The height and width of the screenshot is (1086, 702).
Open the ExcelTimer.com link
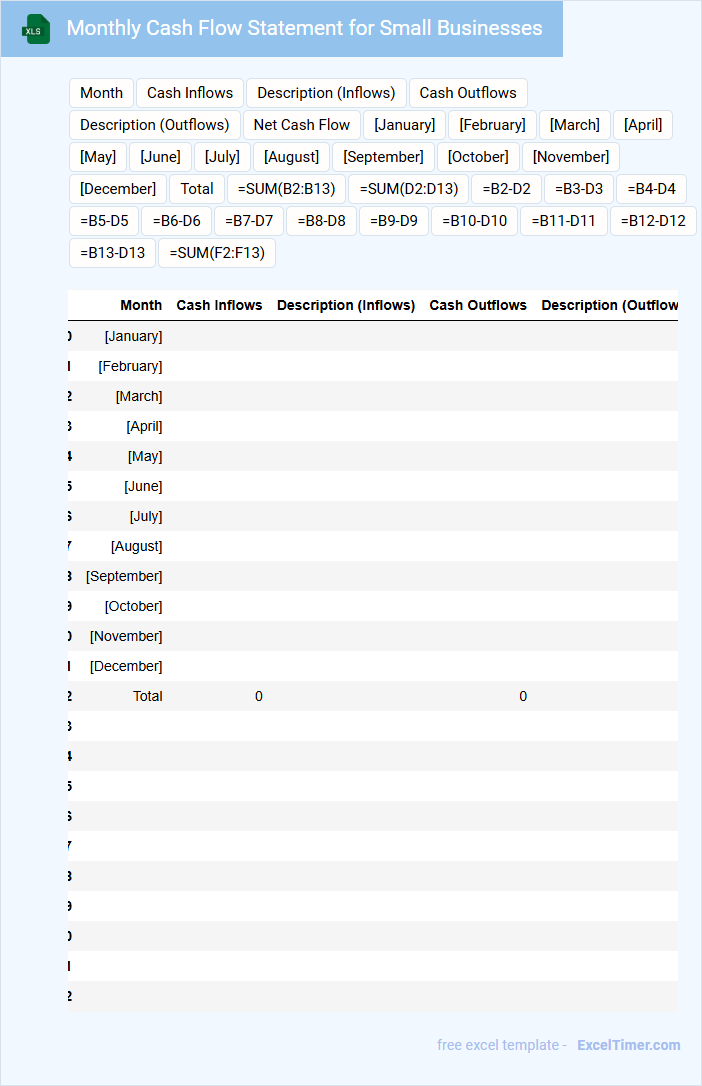tap(629, 1044)
